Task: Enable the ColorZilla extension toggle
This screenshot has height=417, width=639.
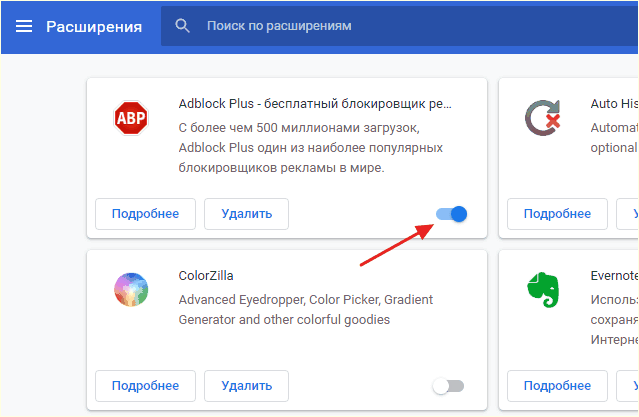Action: [448, 386]
